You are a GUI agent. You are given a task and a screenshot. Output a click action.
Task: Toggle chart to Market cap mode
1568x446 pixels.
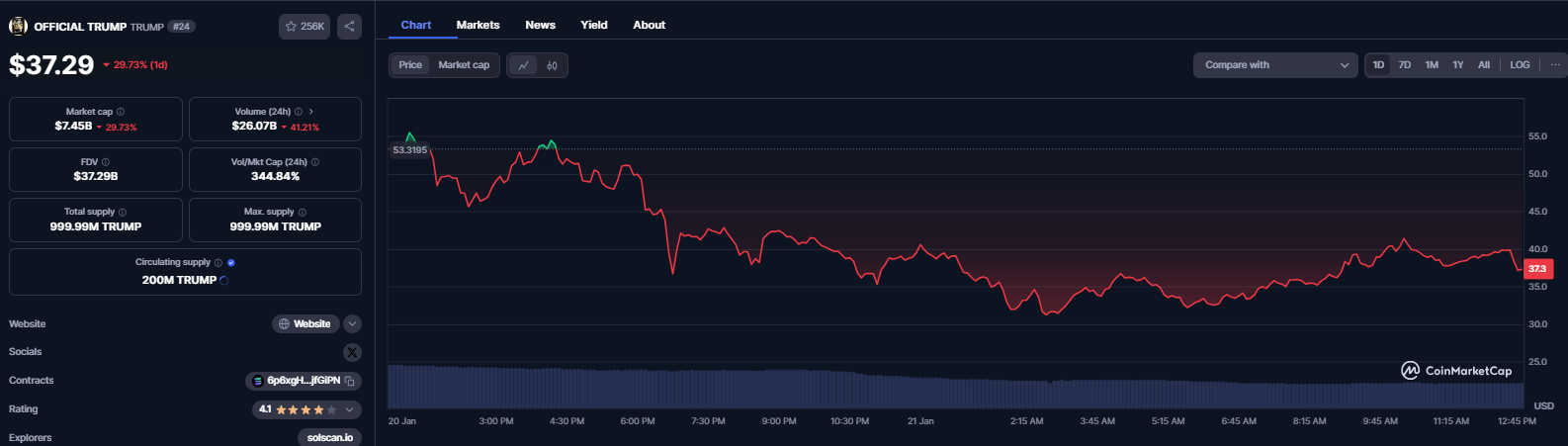point(464,65)
